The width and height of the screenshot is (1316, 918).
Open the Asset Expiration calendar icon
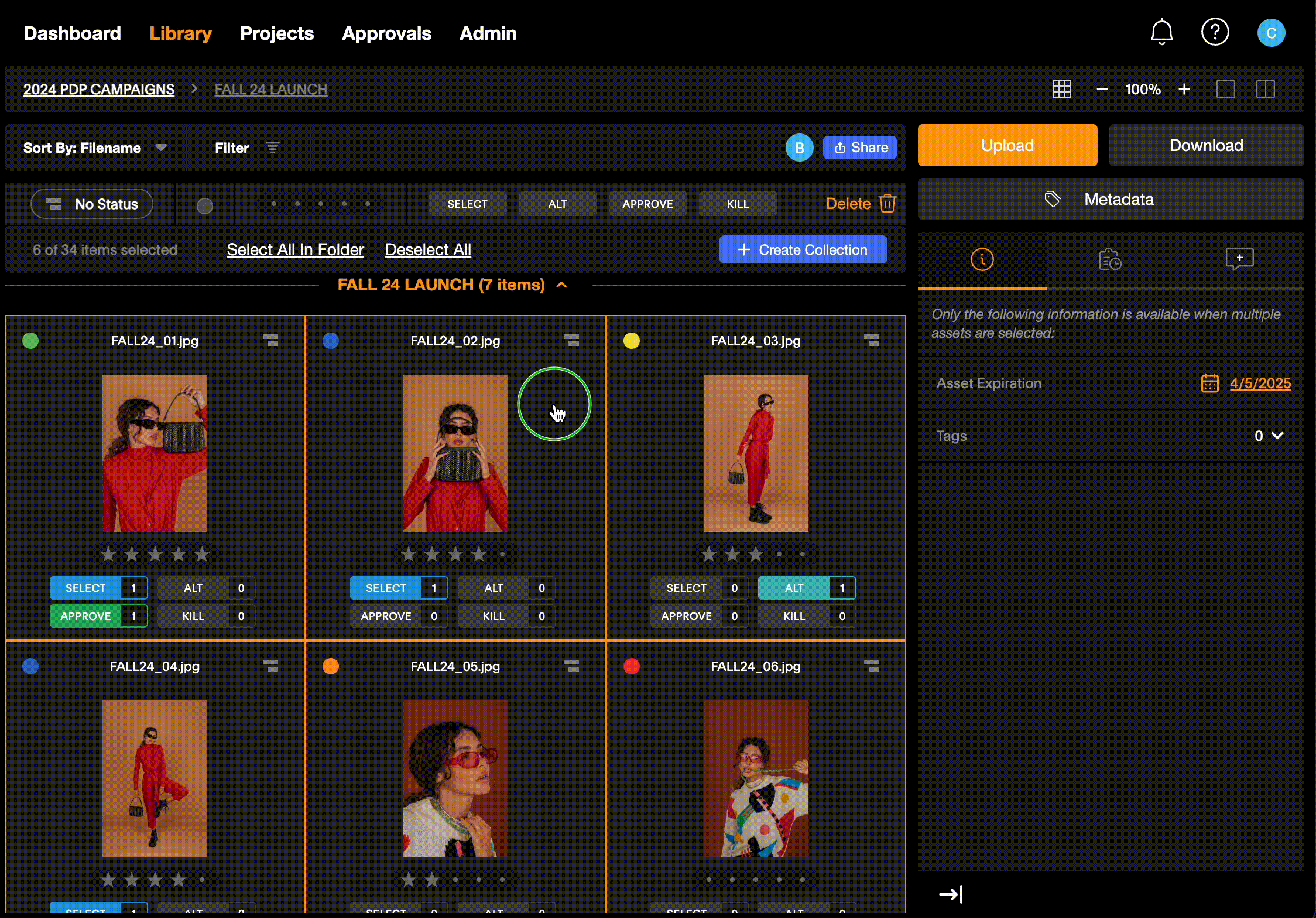coord(1209,383)
